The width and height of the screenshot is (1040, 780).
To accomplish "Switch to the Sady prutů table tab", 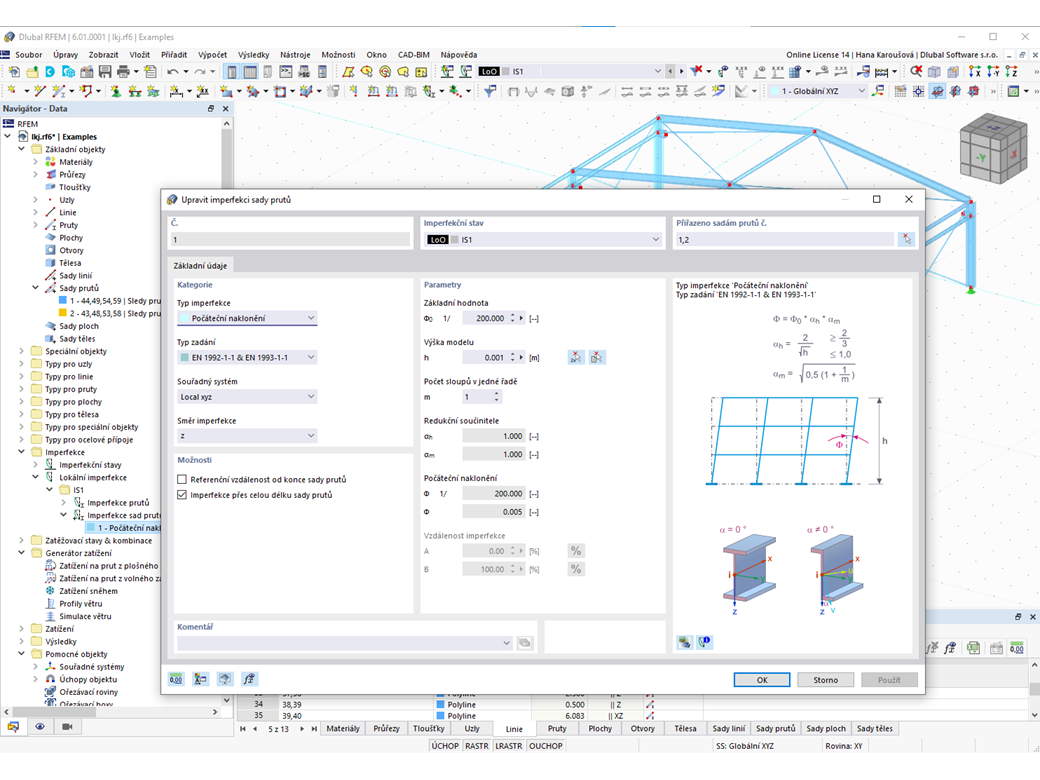I will point(775,728).
